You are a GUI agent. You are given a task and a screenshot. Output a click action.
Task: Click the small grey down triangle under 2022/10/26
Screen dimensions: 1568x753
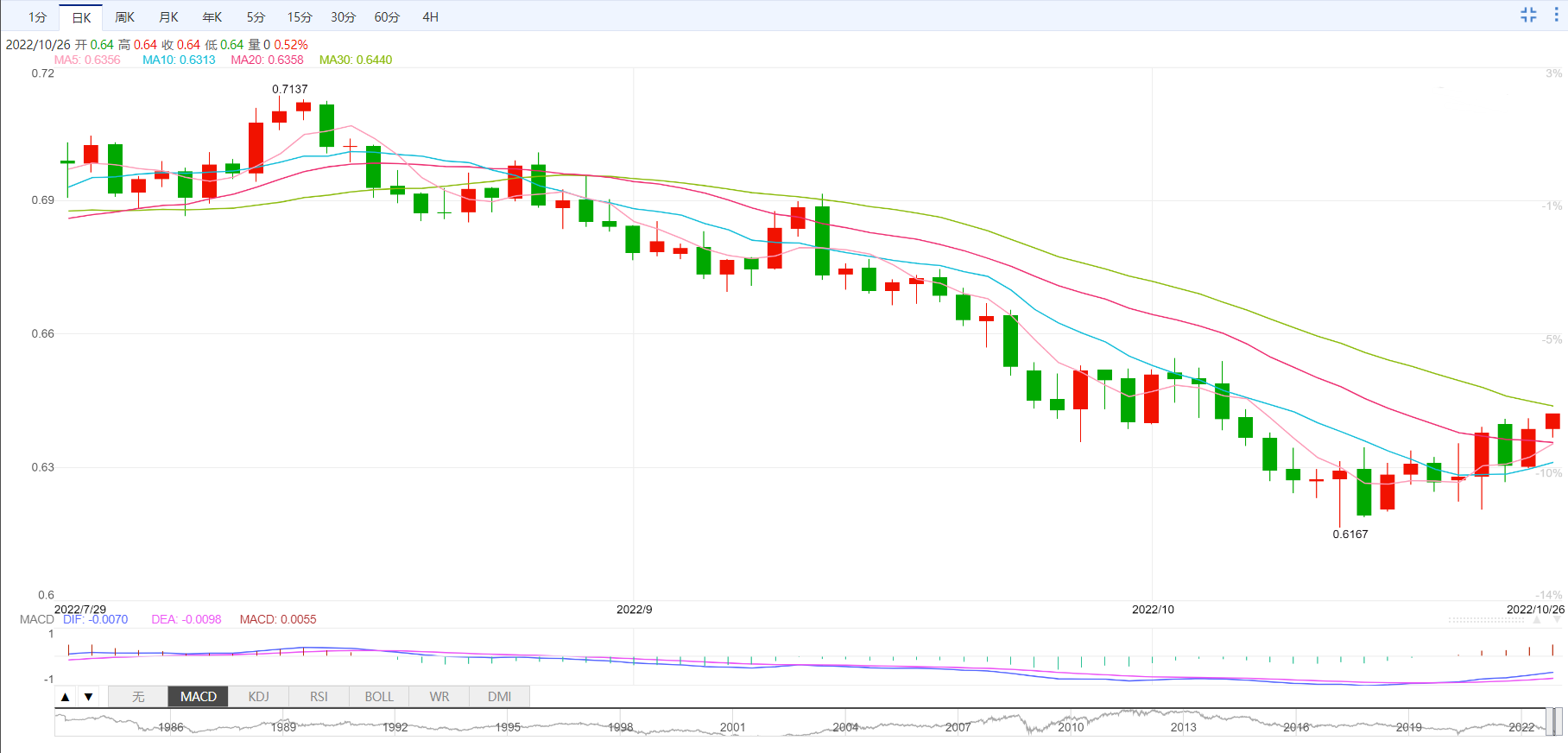click(x=1557, y=619)
